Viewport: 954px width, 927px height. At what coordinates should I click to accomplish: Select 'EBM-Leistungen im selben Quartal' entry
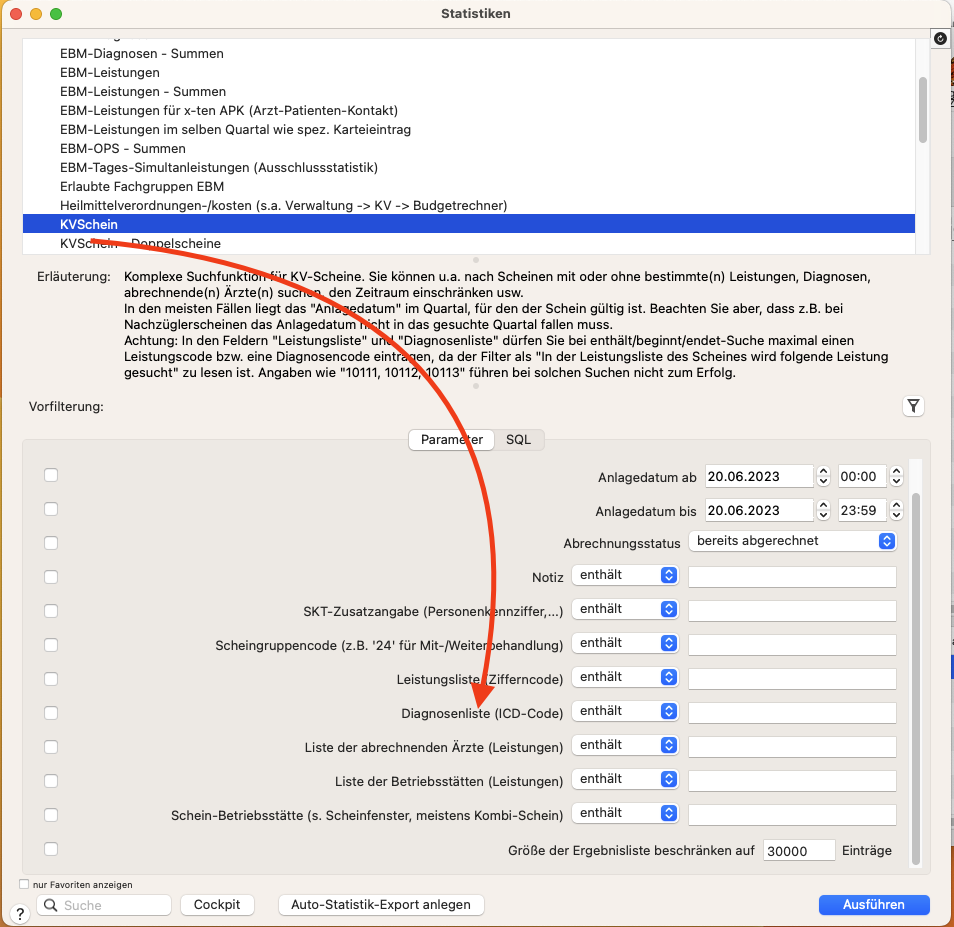(468, 130)
